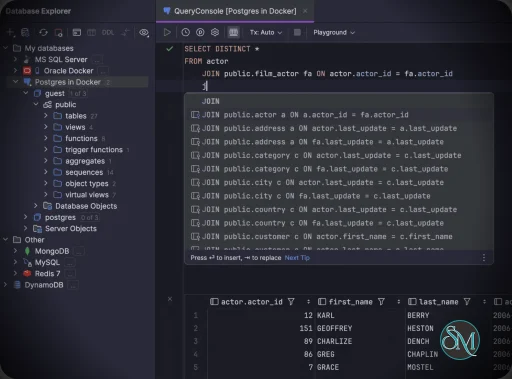The image size is (512, 379).
Task: Click the view parameters P icon
Action: 200,32
